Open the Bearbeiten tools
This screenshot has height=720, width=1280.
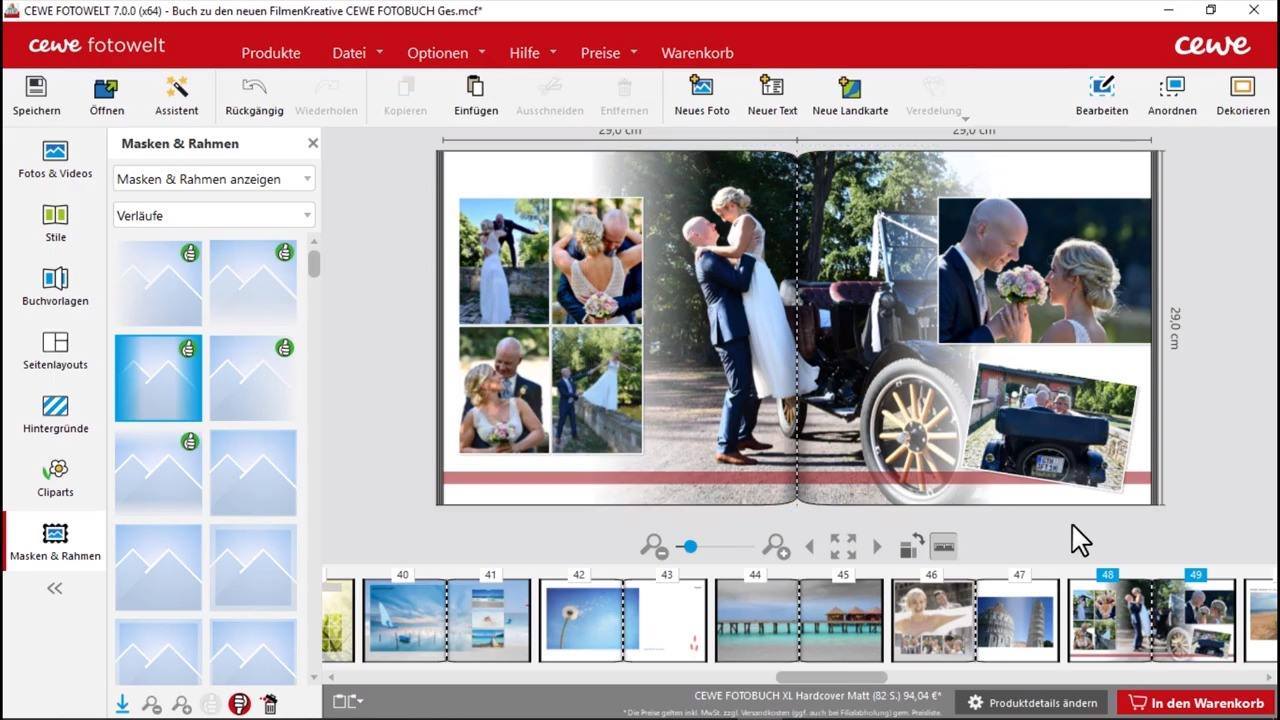[1102, 96]
